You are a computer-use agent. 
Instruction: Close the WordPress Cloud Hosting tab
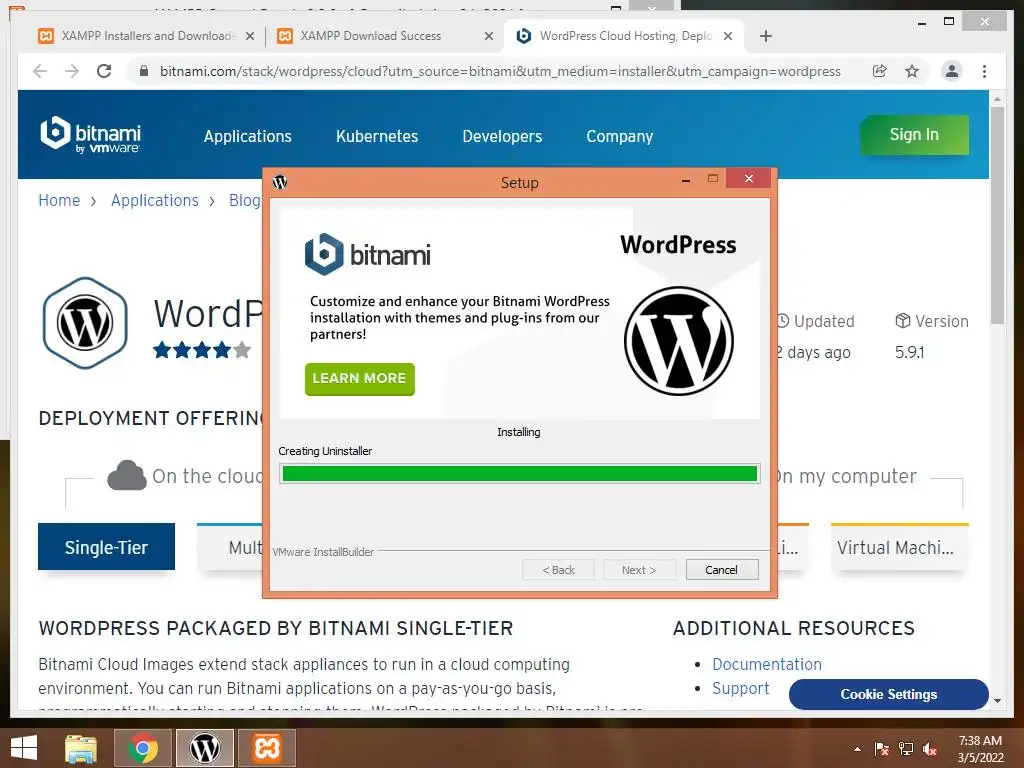tap(728, 36)
